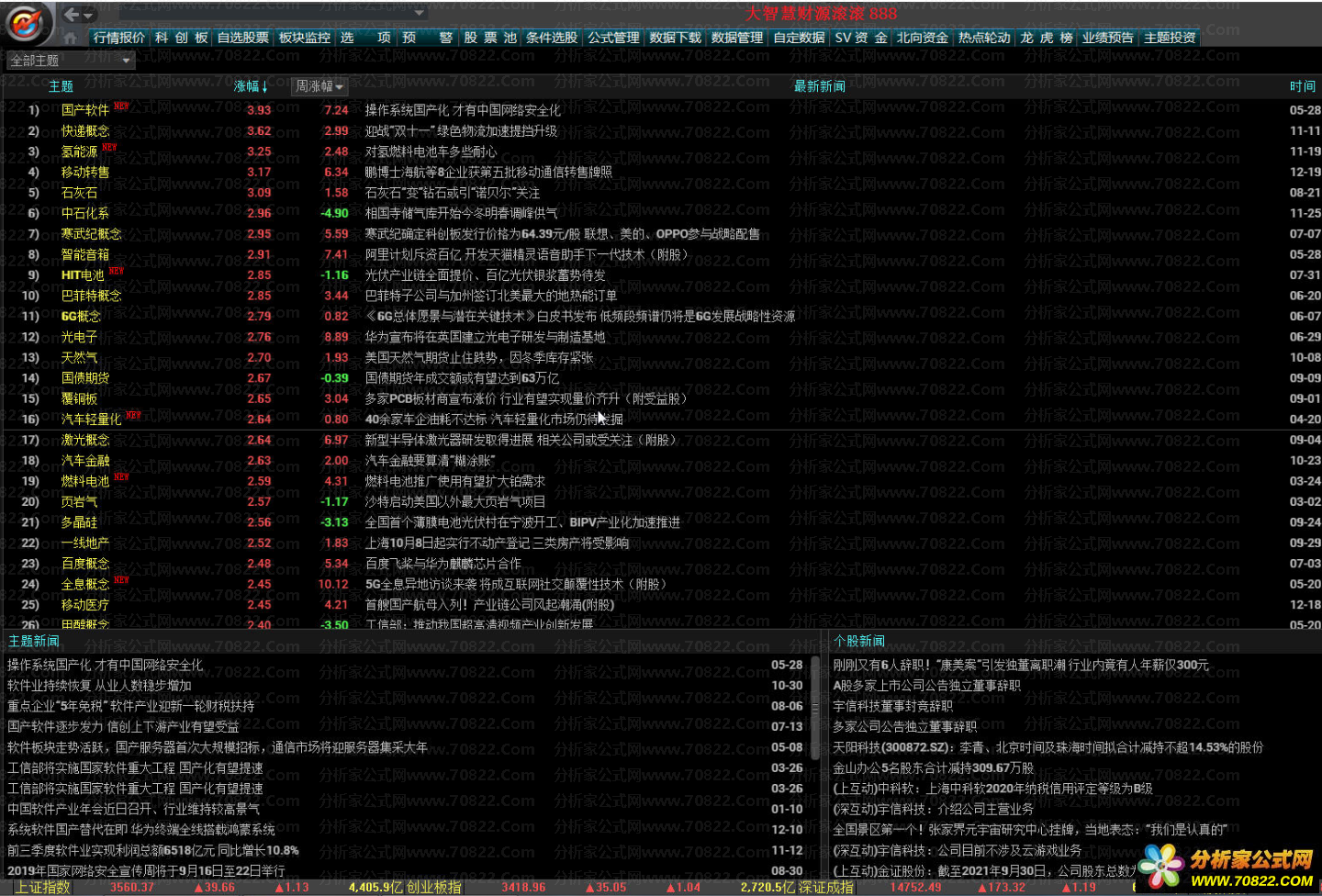This screenshot has height=896, width=1322.
Task: Select the 天然气 theme row
Action: click(661, 357)
